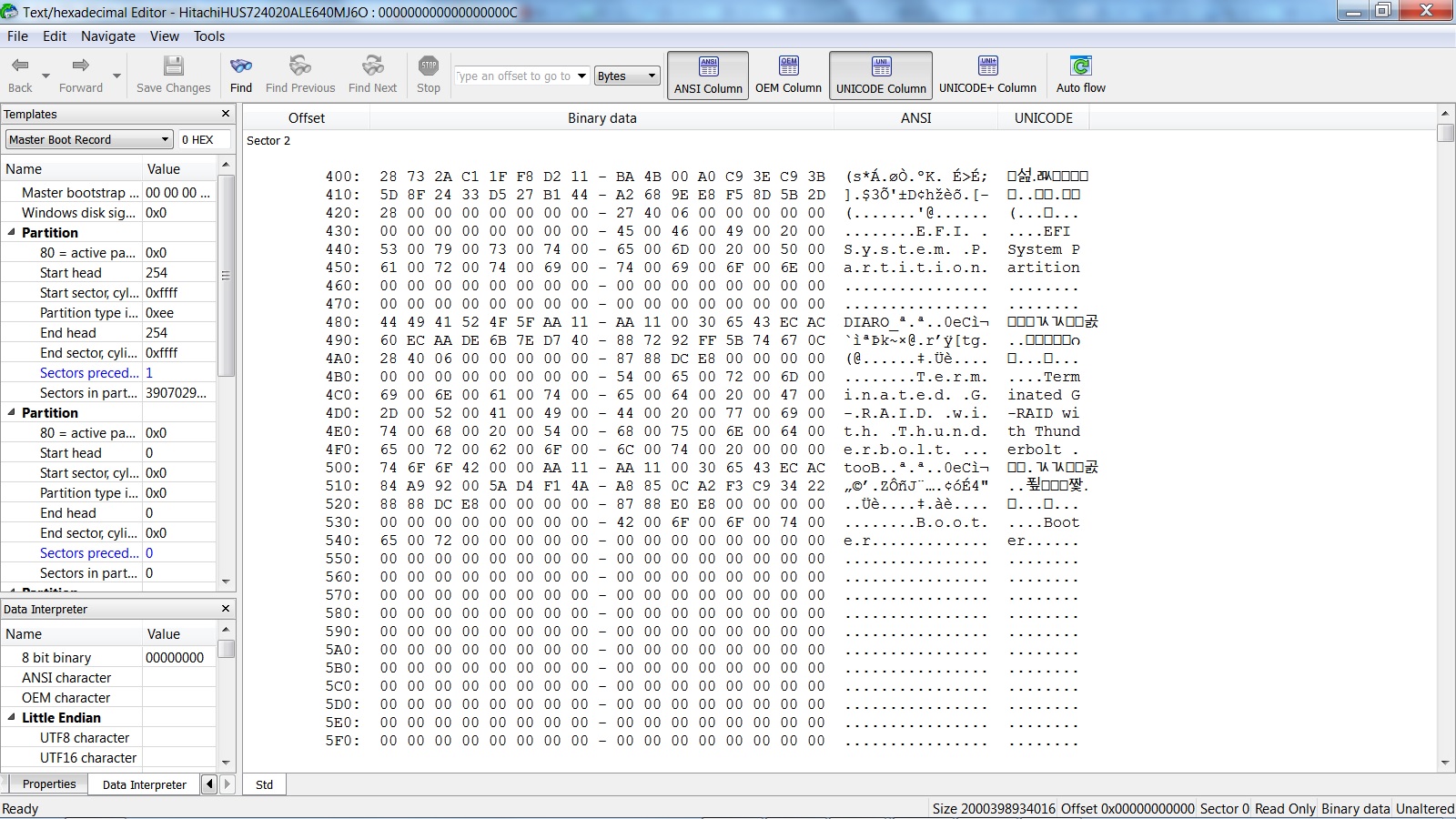Toggle the UNICODE Column view
Viewport: 1456px width, 819px height.
pyautogui.click(x=881, y=75)
